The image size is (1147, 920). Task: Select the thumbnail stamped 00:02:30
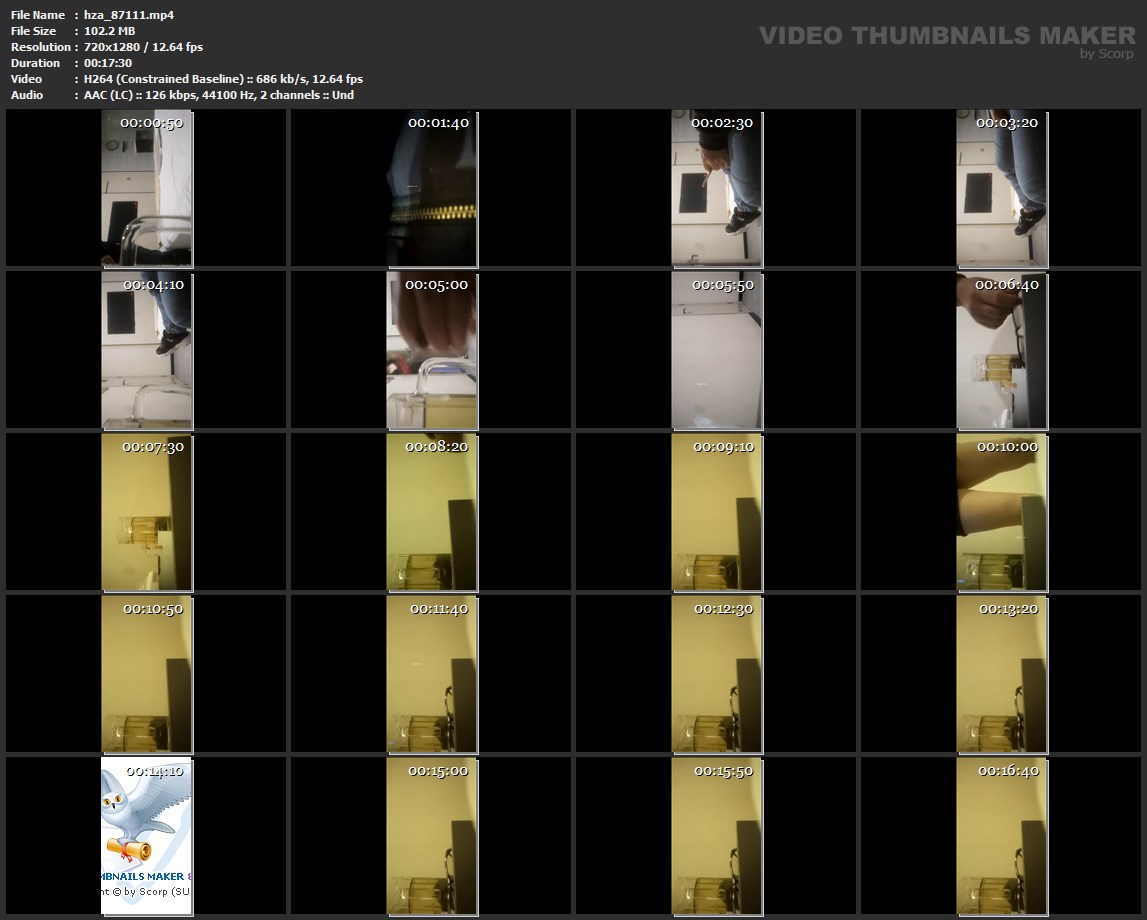(x=717, y=188)
